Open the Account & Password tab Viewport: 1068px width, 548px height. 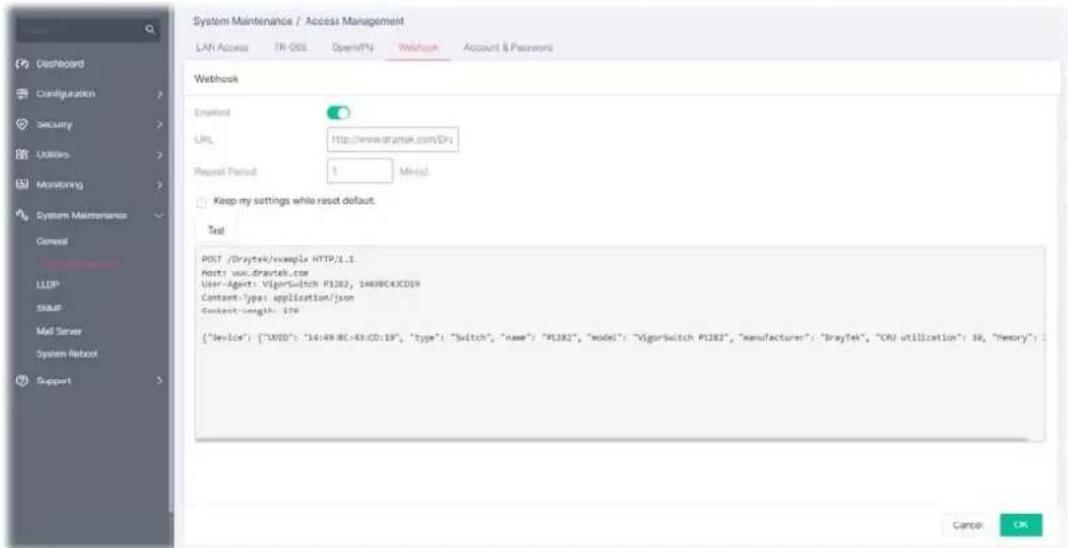click(508, 48)
